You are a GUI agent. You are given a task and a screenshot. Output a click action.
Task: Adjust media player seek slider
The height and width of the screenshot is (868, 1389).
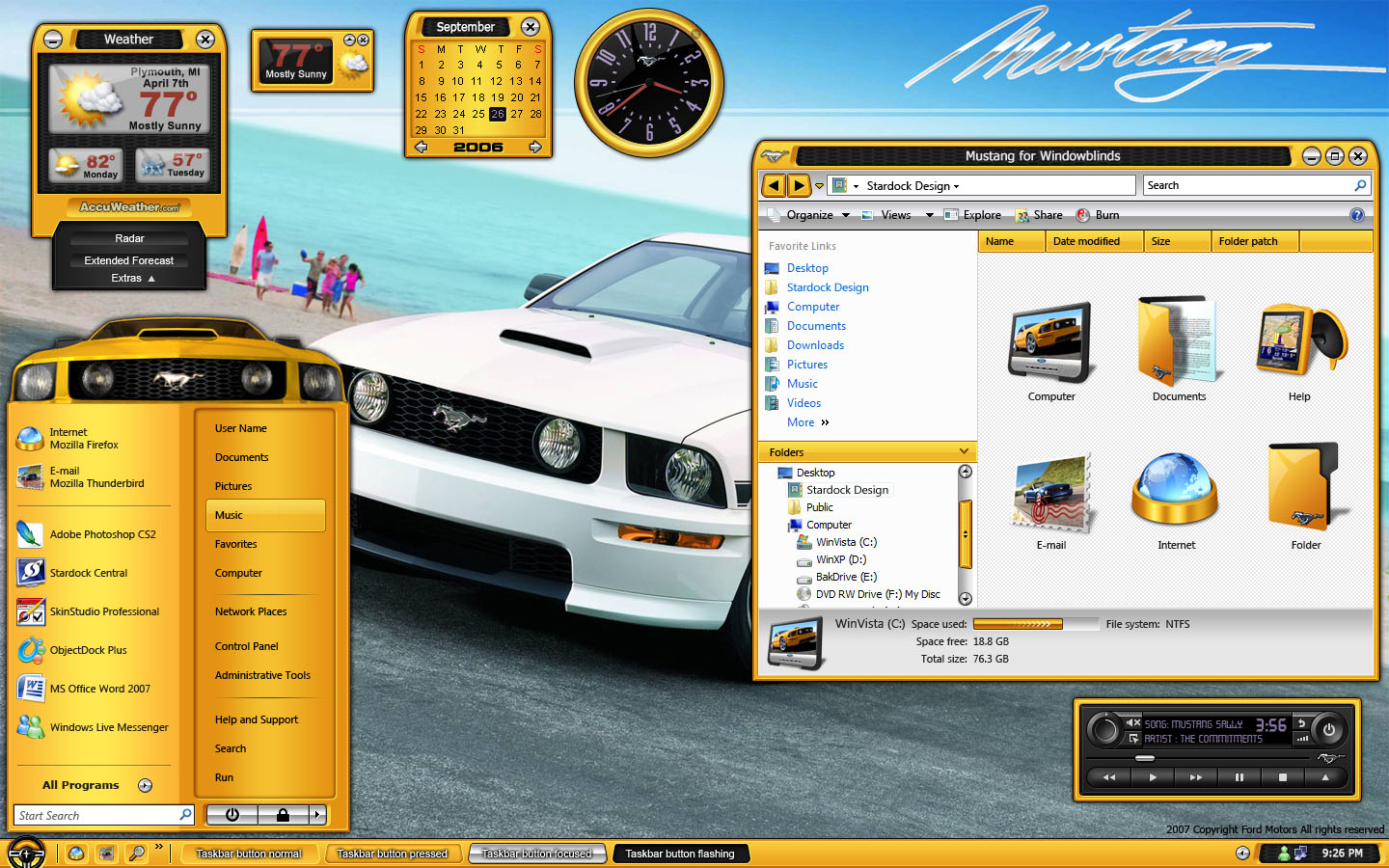[1145, 758]
